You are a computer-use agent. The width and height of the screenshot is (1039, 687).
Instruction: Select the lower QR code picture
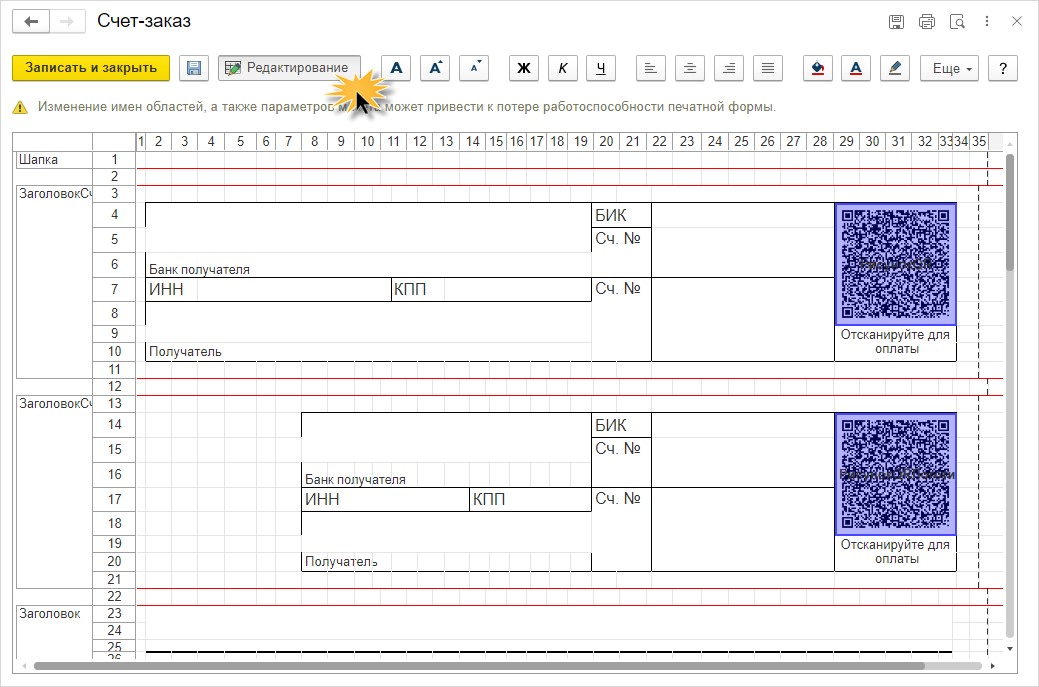point(895,474)
